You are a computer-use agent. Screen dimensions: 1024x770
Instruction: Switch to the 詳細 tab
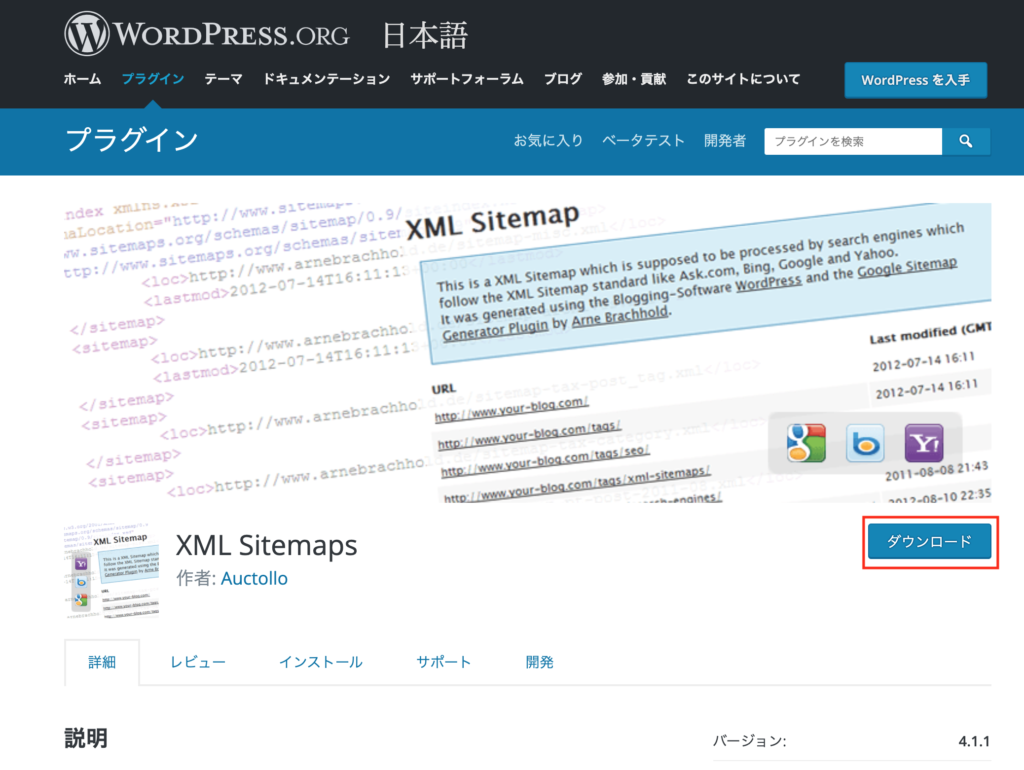click(102, 662)
